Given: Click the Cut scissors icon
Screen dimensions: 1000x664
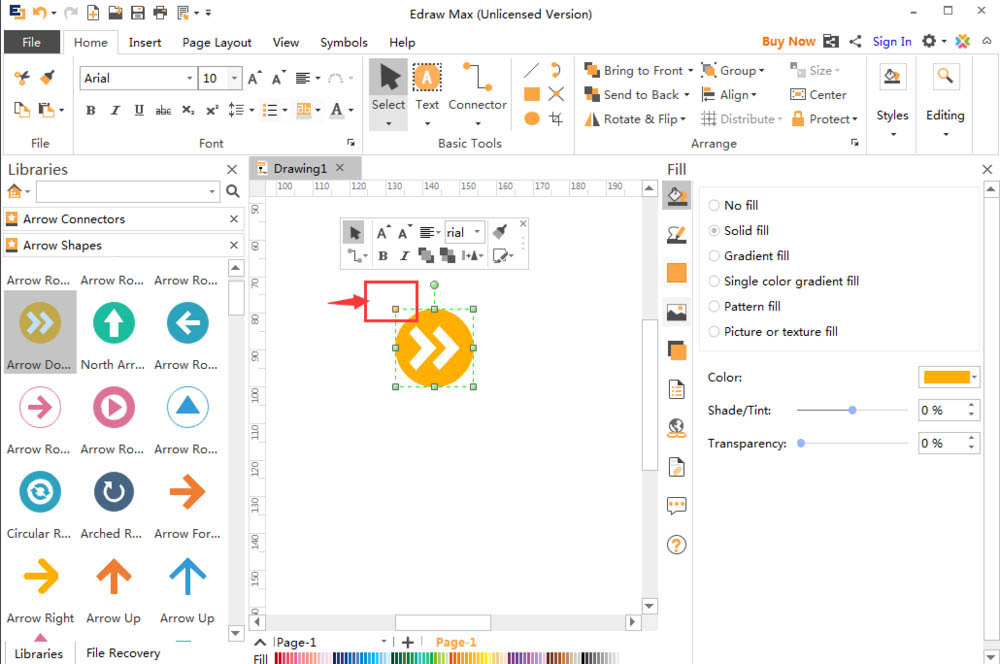Looking at the screenshot, I should (22, 78).
